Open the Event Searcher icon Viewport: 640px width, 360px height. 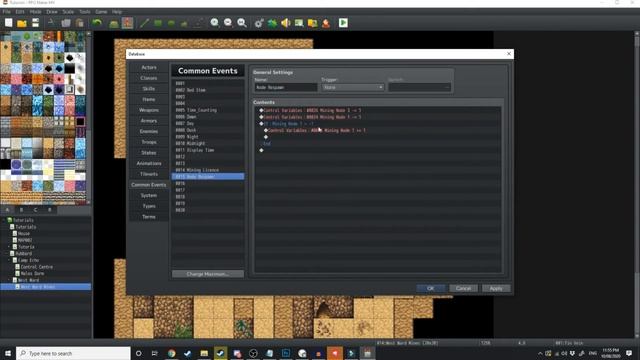pyautogui.click(x=299, y=23)
